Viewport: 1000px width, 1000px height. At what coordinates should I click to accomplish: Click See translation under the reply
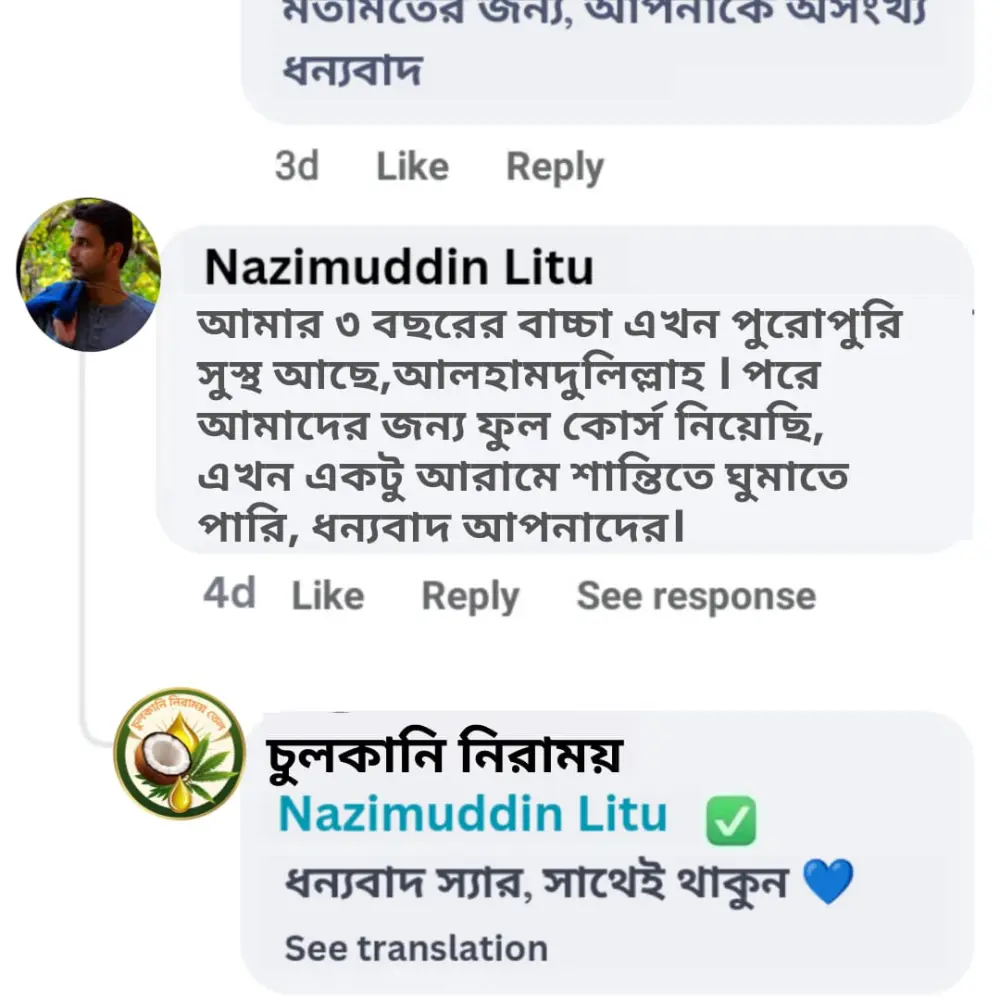tap(416, 947)
